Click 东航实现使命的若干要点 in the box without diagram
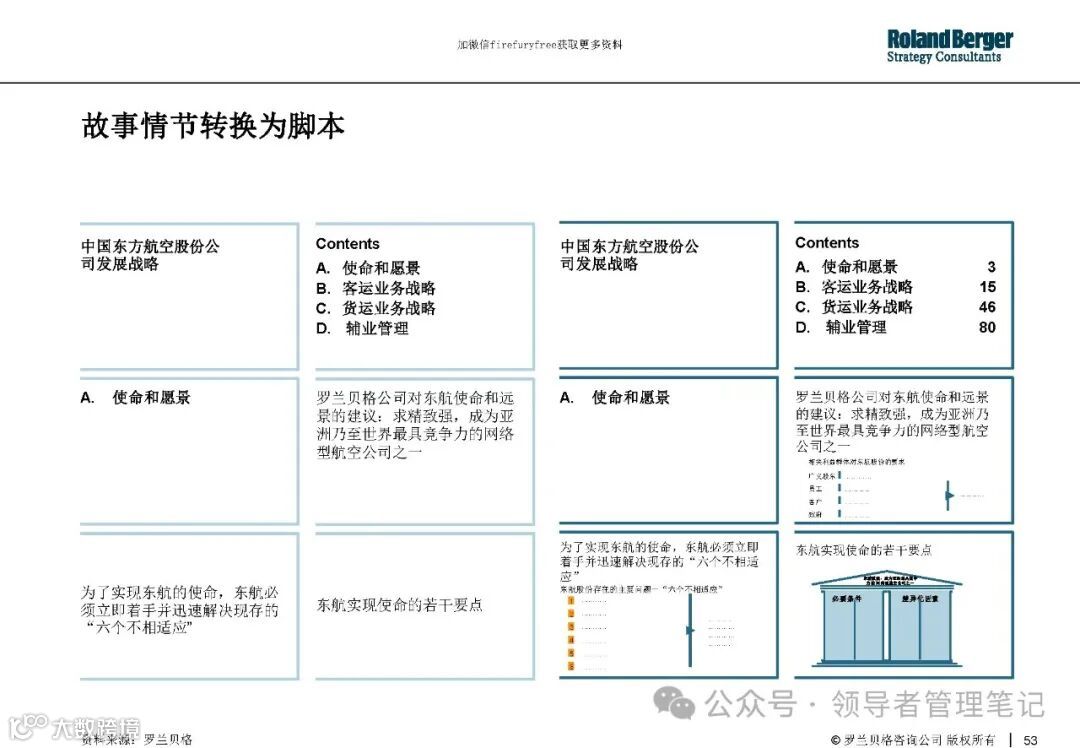This screenshot has width=1080, height=748. tap(399, 605)
